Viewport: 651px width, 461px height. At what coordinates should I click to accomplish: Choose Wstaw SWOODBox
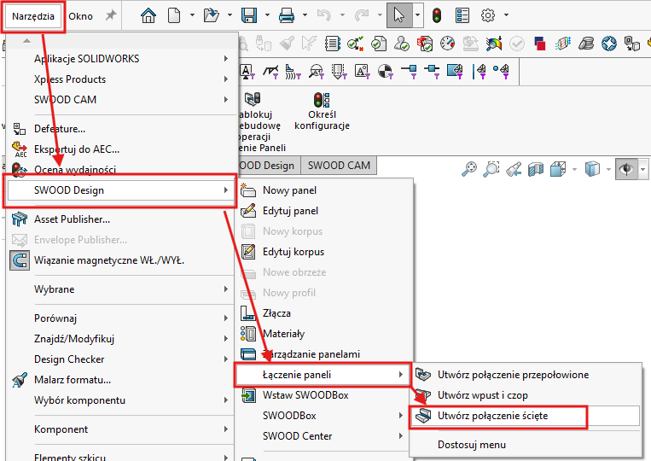click(305, 395)
